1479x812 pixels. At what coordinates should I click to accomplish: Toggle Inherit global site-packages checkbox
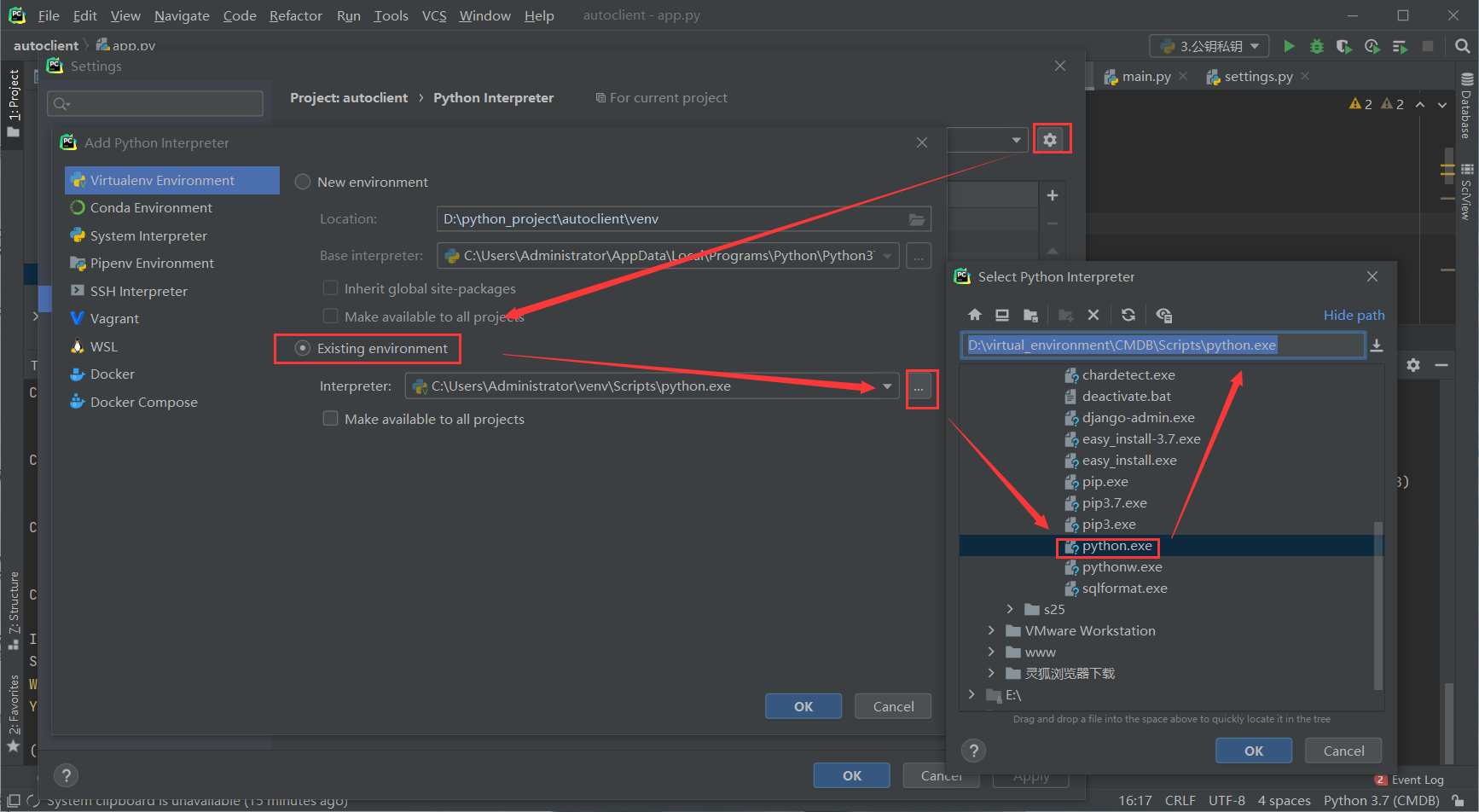click(x=330, y=288)
